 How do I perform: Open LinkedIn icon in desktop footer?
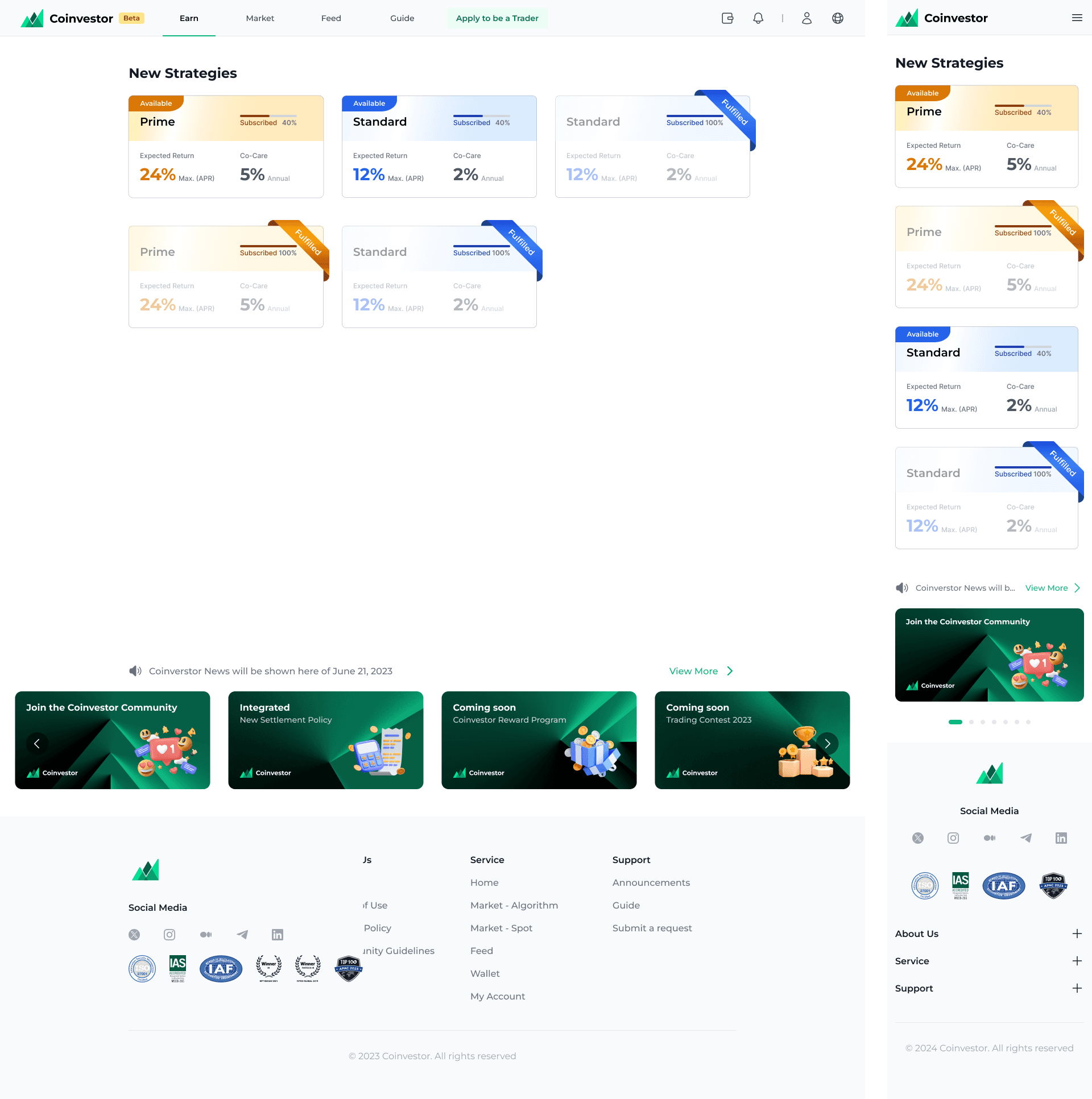pos(278,935)
